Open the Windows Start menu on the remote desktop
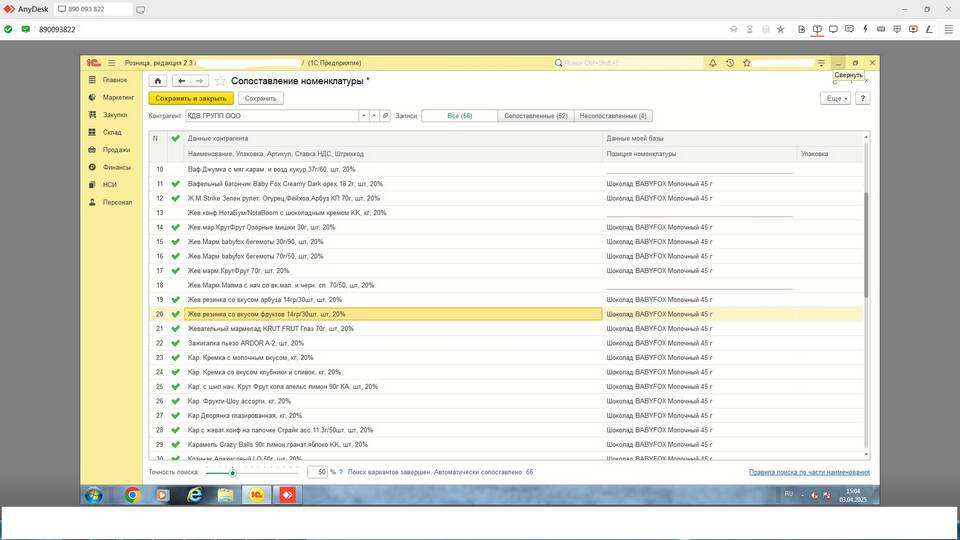The width and height of the screenshot is (960, 540). coord(94,495)
